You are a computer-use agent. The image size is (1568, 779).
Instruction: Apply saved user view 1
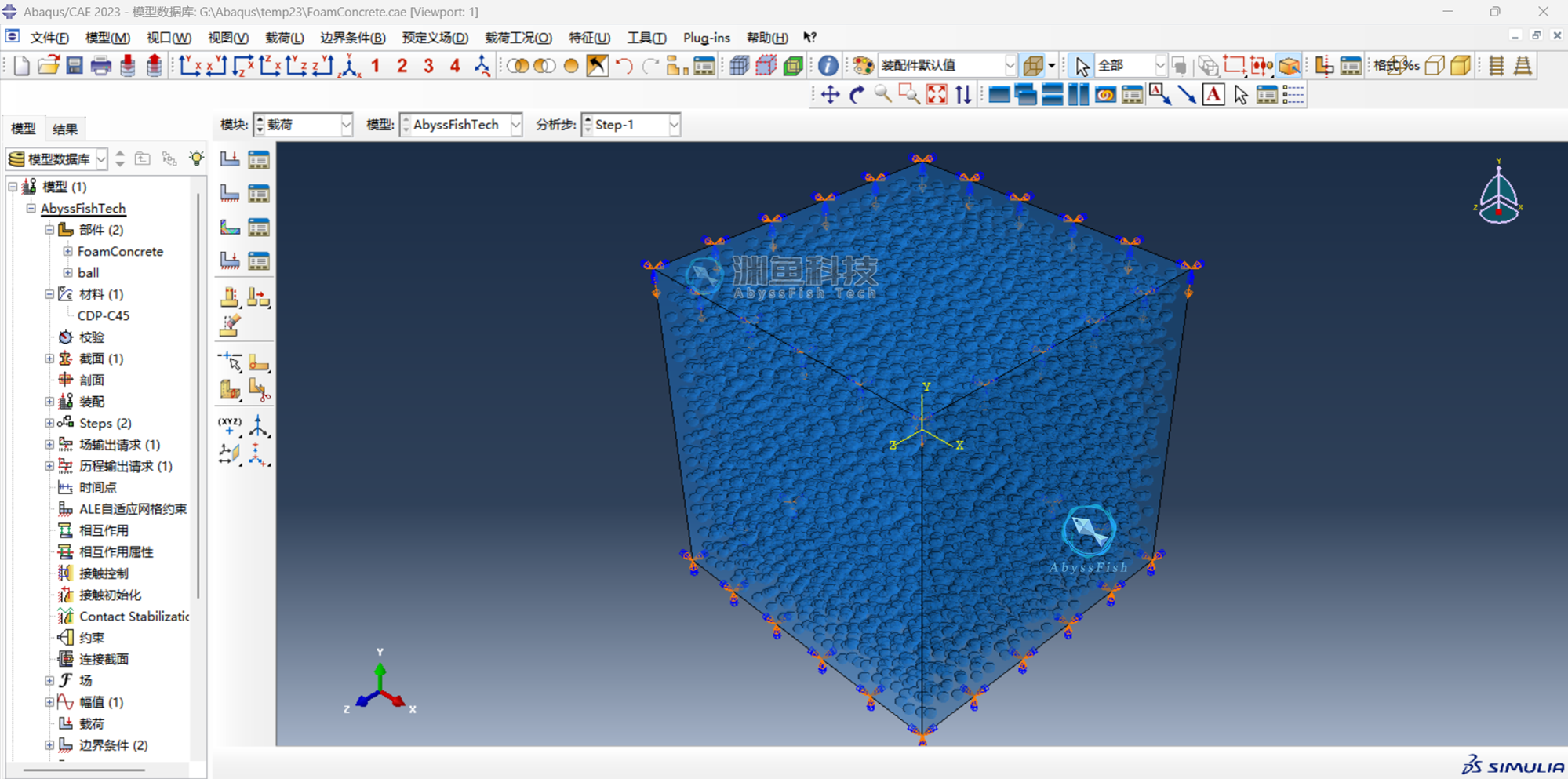click(376, 66)
